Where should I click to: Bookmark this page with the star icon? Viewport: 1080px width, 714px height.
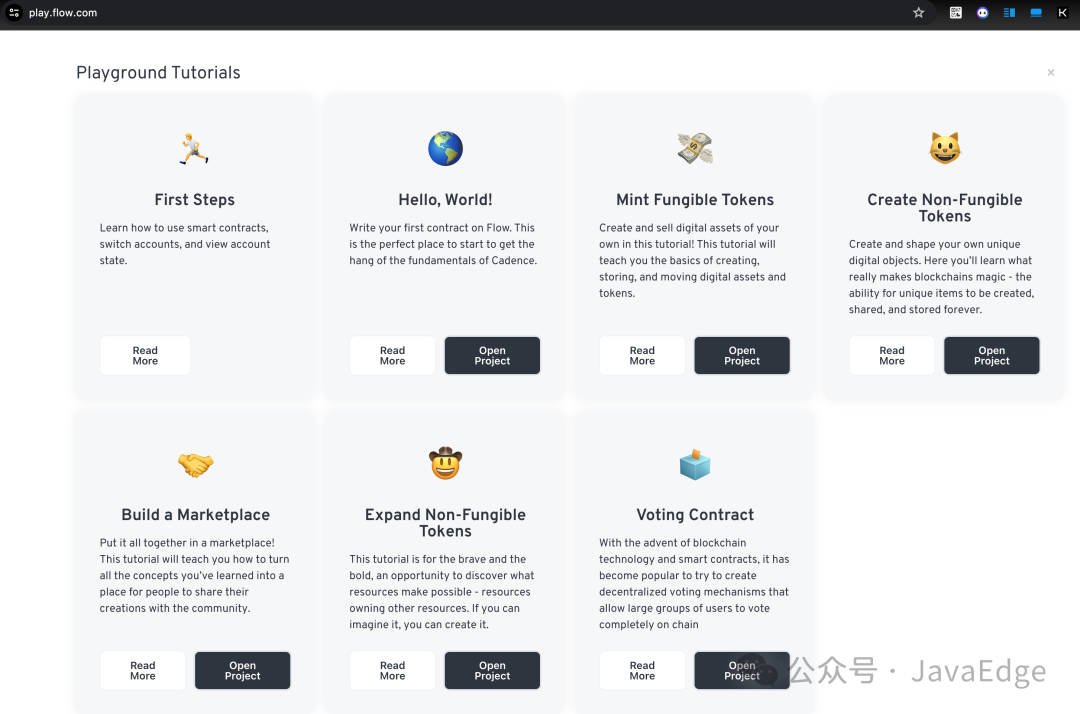click(918, 12)
